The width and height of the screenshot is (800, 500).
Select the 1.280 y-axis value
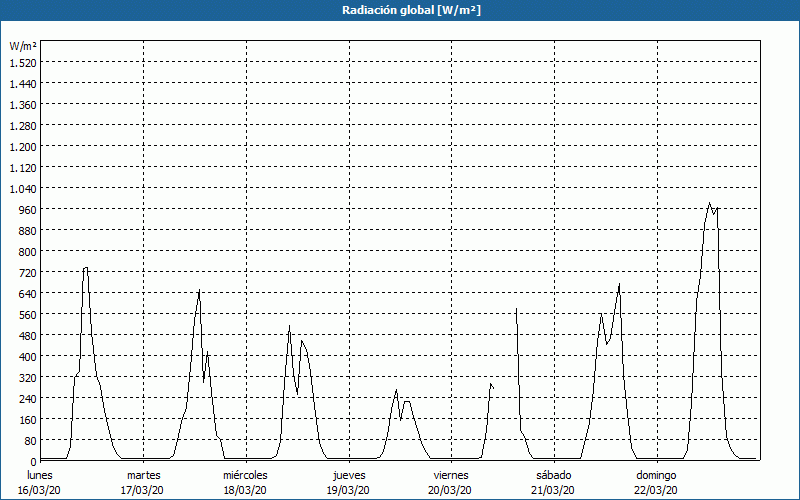pyautogui.click(x=23, y=126)
